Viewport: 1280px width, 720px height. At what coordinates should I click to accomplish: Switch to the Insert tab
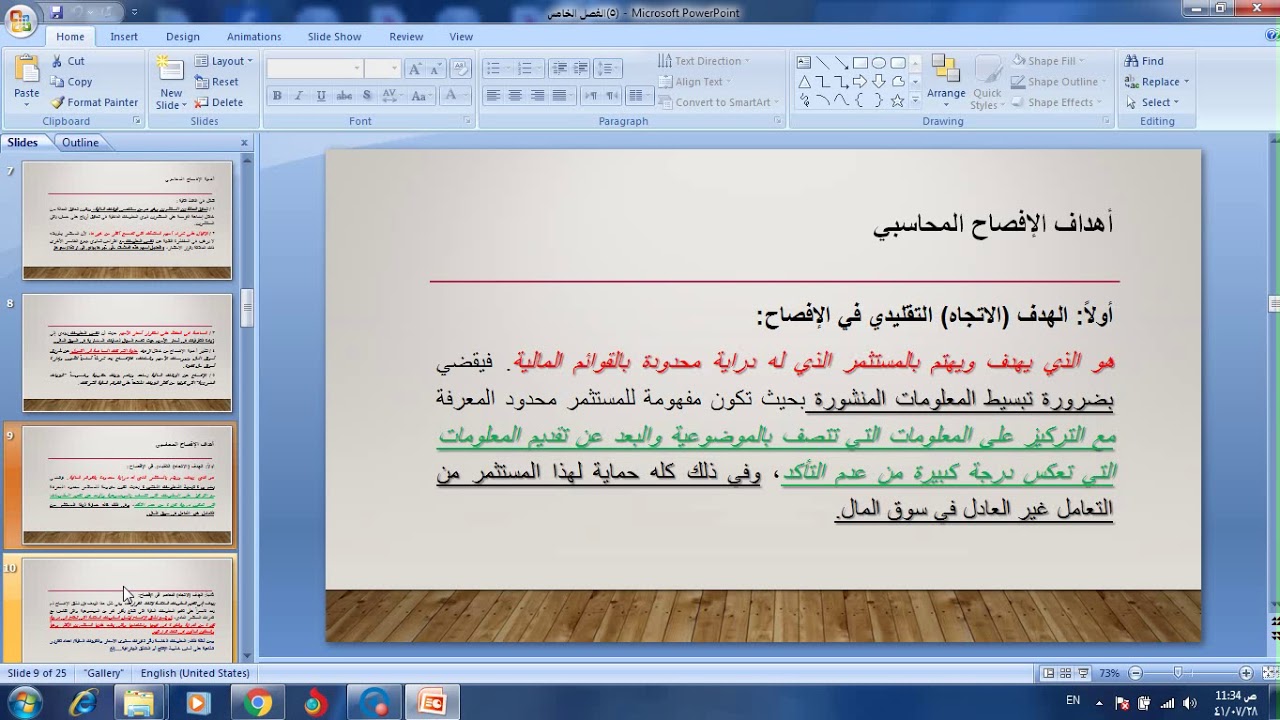(124, 36)
